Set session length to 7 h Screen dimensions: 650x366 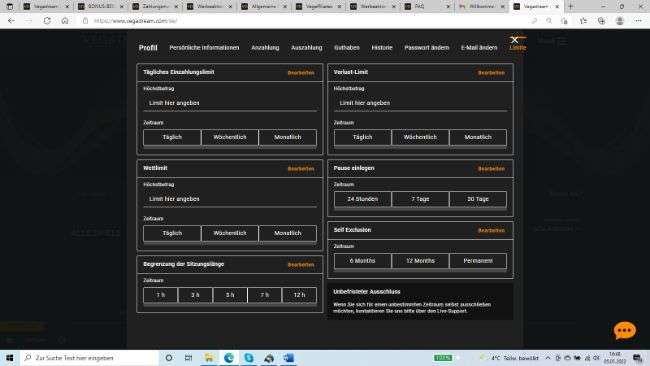coord(264,295)
